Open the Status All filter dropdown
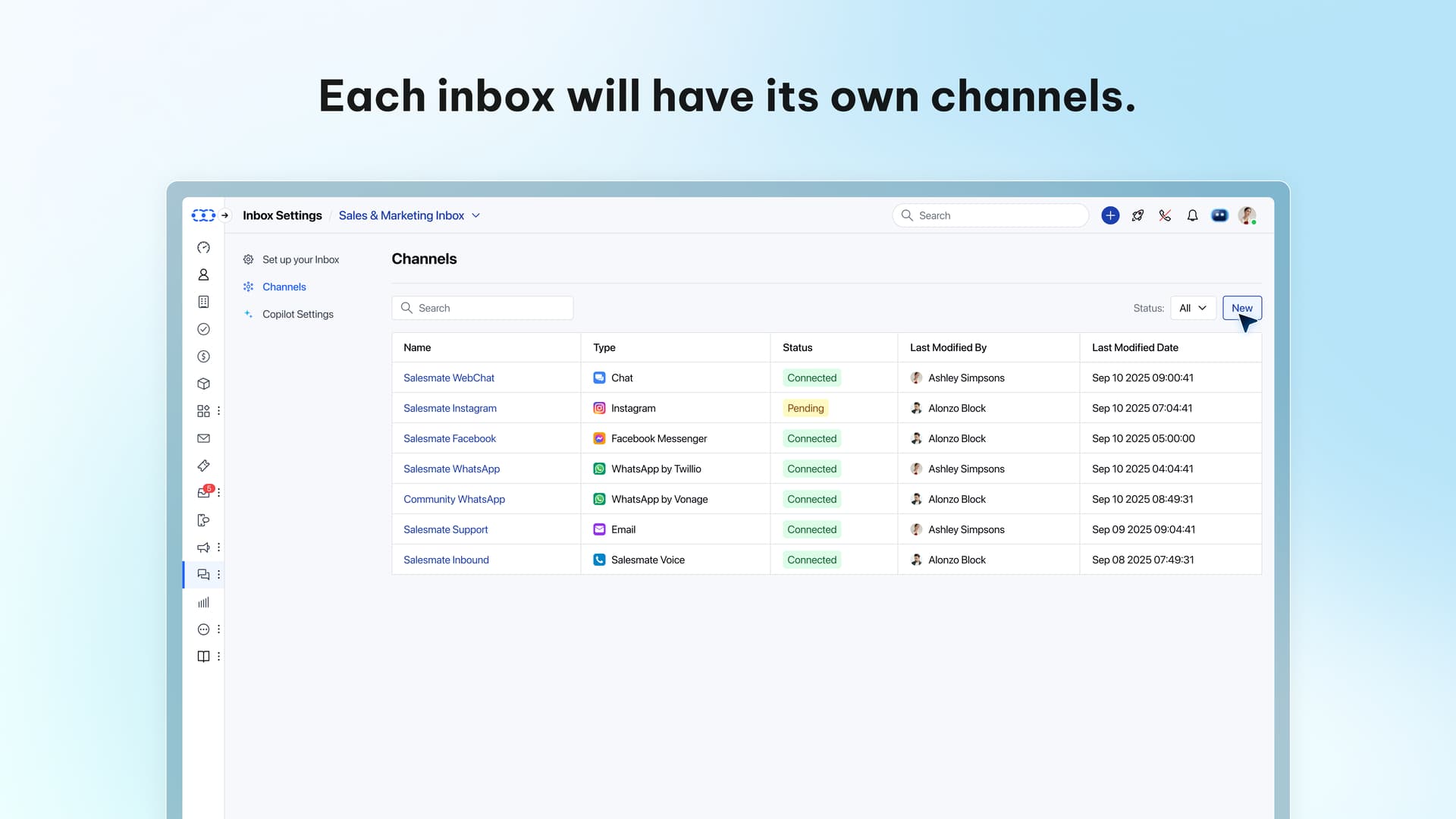This screenshot has width=1456, height=819. [1193, 308]
